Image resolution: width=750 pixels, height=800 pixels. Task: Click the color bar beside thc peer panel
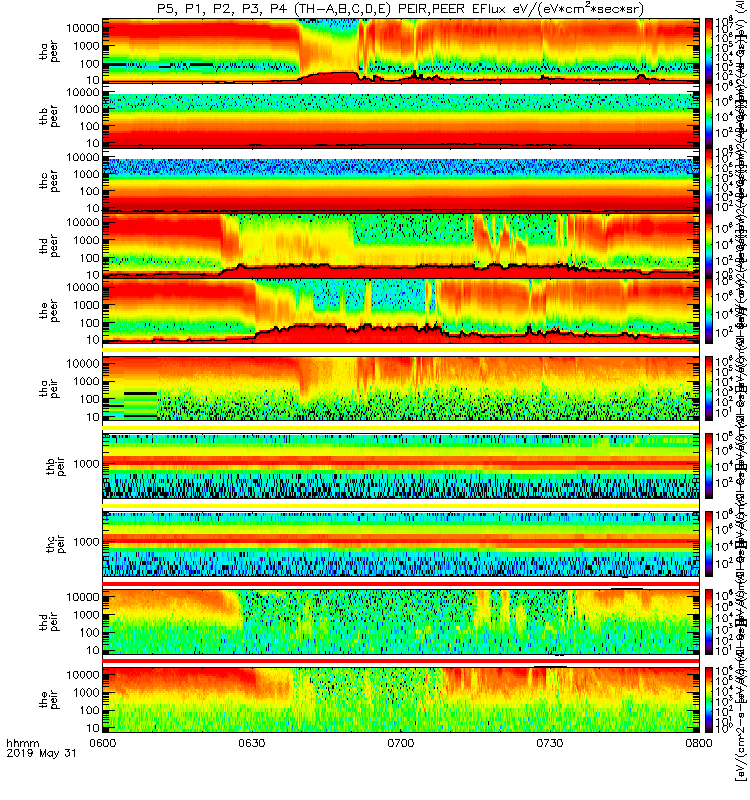pyautogui.click(x=709, y=180)
